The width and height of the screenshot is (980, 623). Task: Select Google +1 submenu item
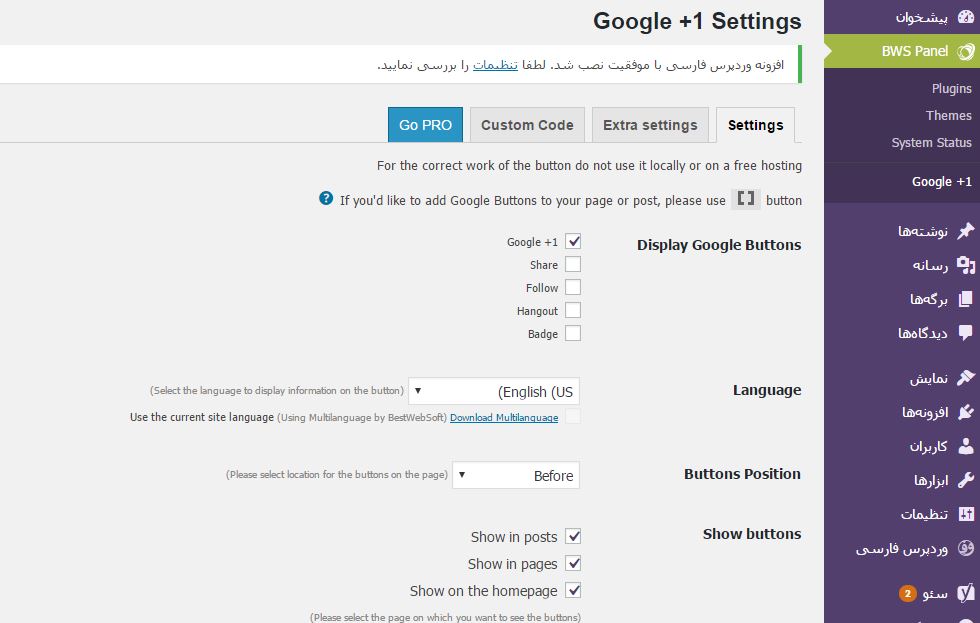click(x=941, y=182)
